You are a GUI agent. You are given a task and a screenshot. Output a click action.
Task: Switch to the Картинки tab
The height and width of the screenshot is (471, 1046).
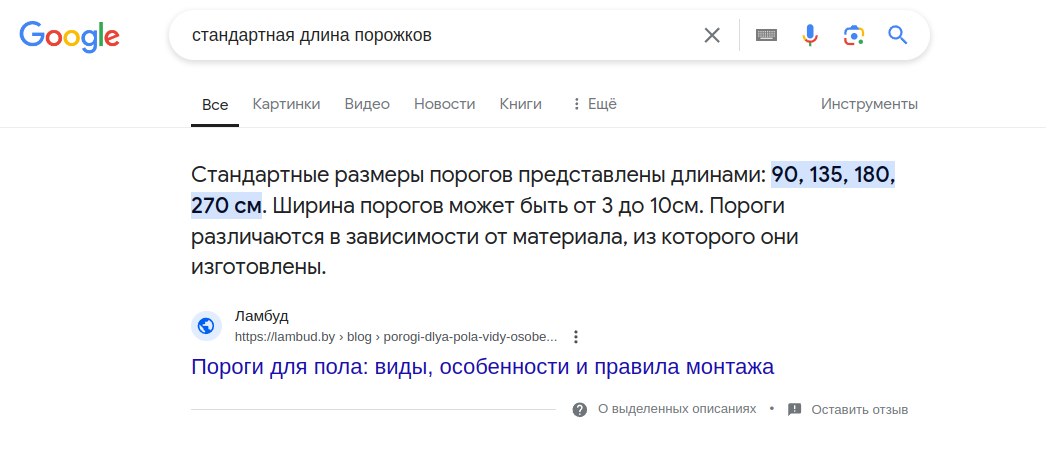click(286, 104)
